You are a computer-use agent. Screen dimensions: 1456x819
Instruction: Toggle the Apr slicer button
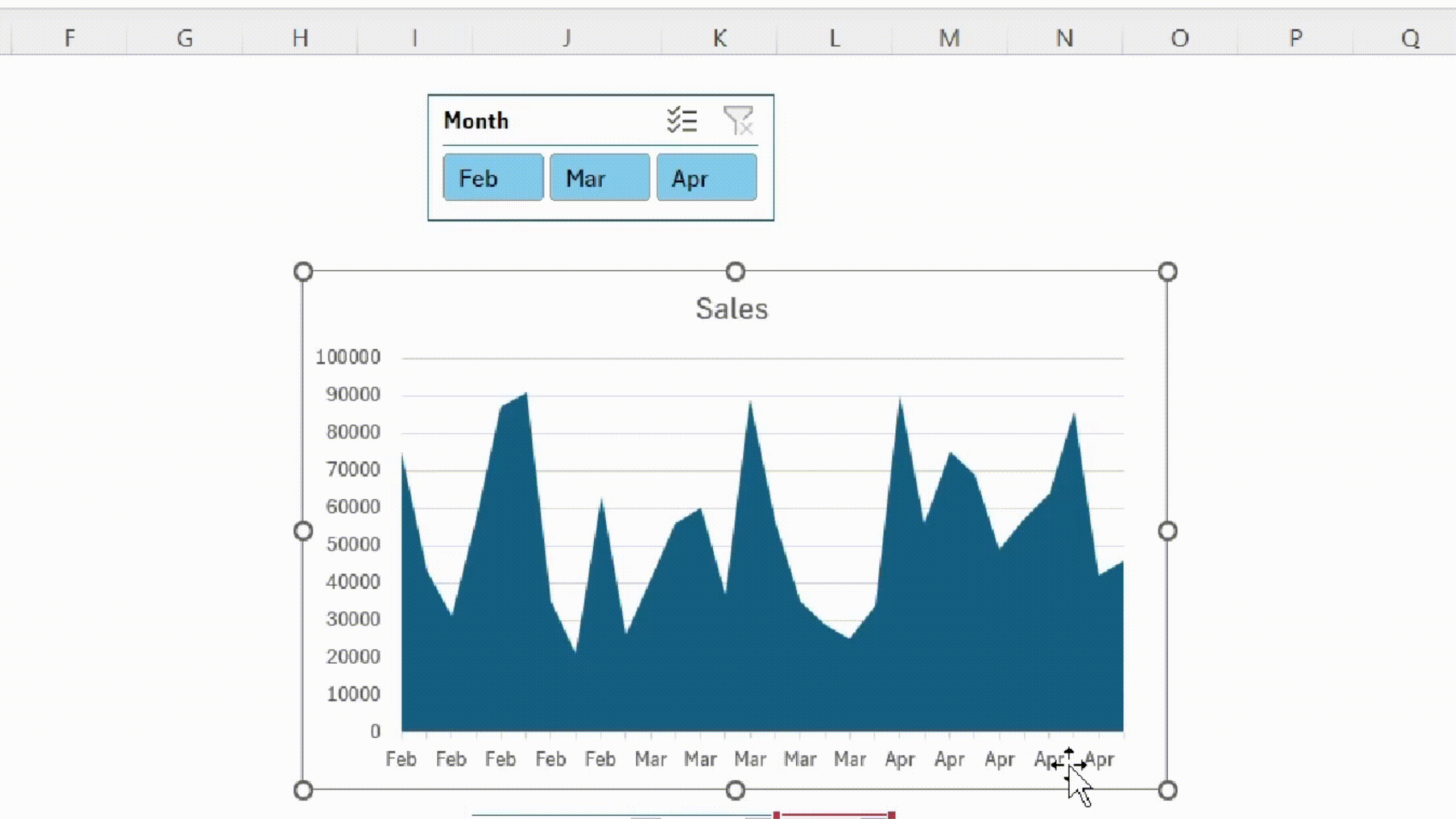[706, 178]
